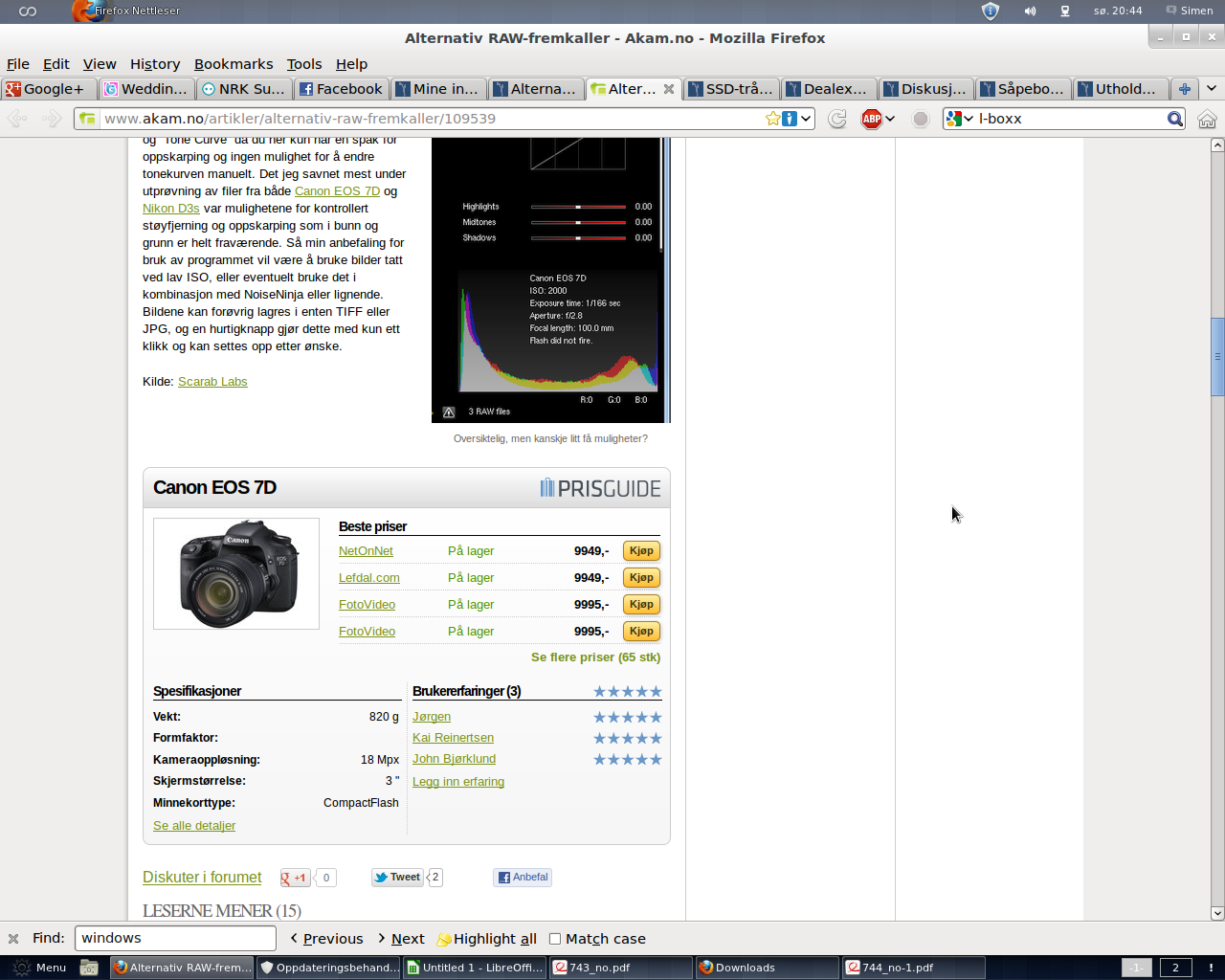Screen dimensions: 1225x980
Task: Open the View menu
Action: [x=100, y=64]
